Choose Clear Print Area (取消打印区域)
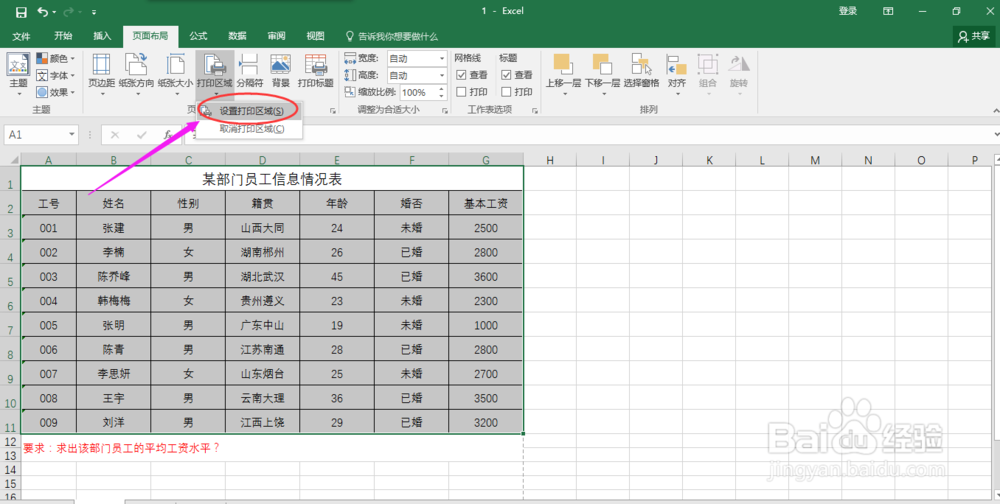 pyautogui.click(x=251, y=129)
